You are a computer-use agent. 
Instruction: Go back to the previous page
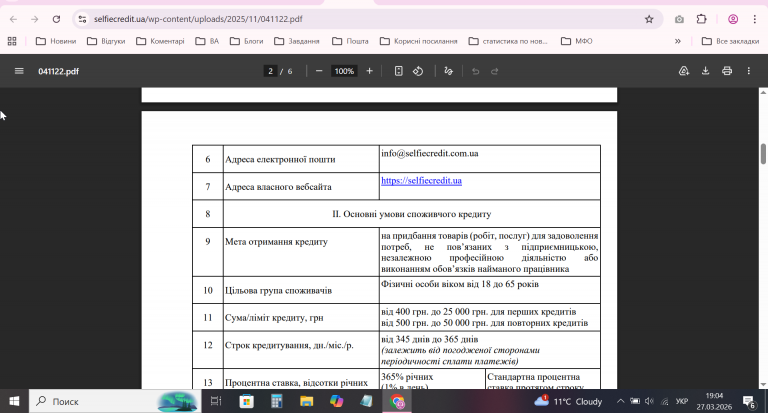coord(13,19)
